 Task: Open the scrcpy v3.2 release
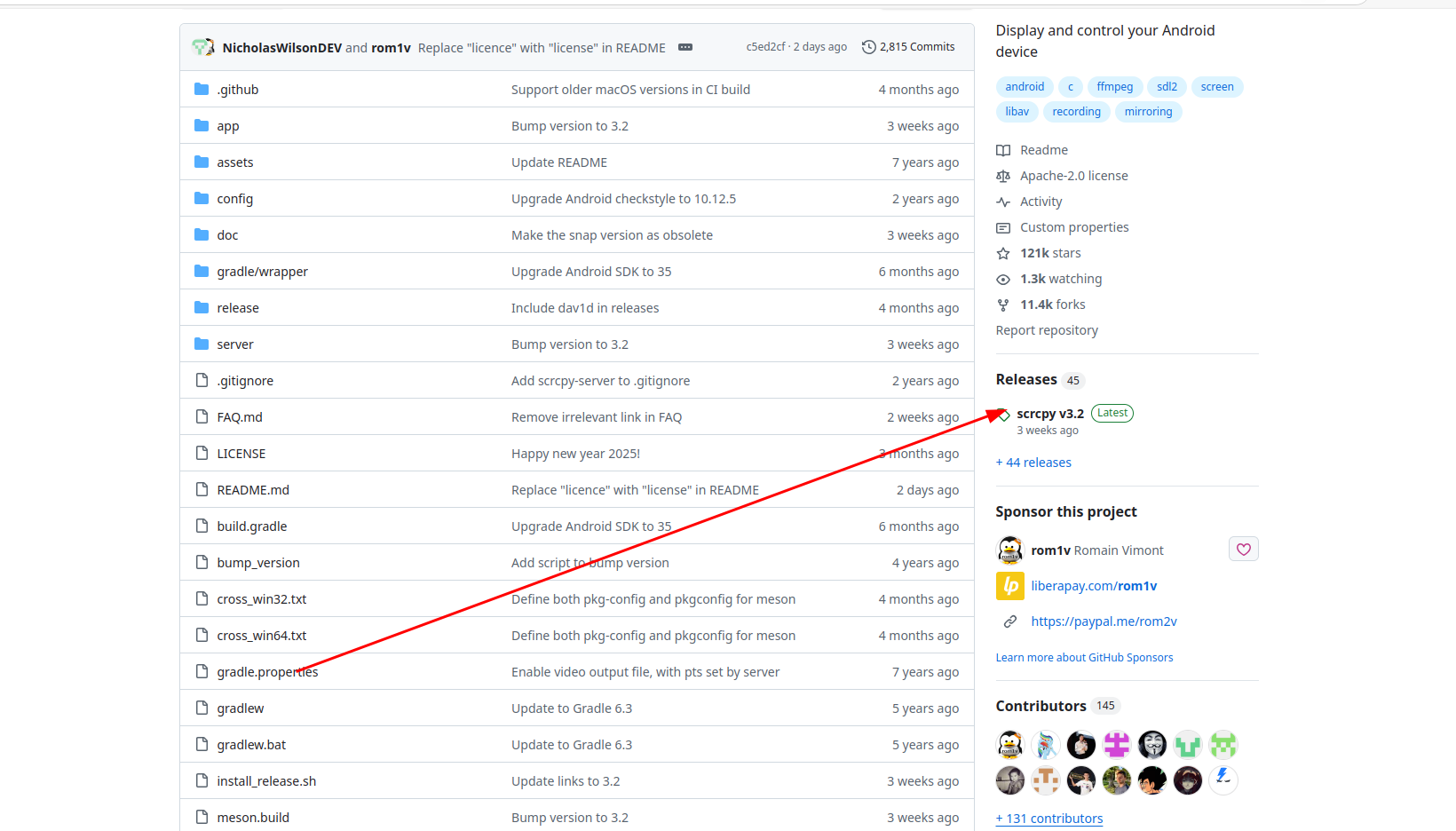1050,414
